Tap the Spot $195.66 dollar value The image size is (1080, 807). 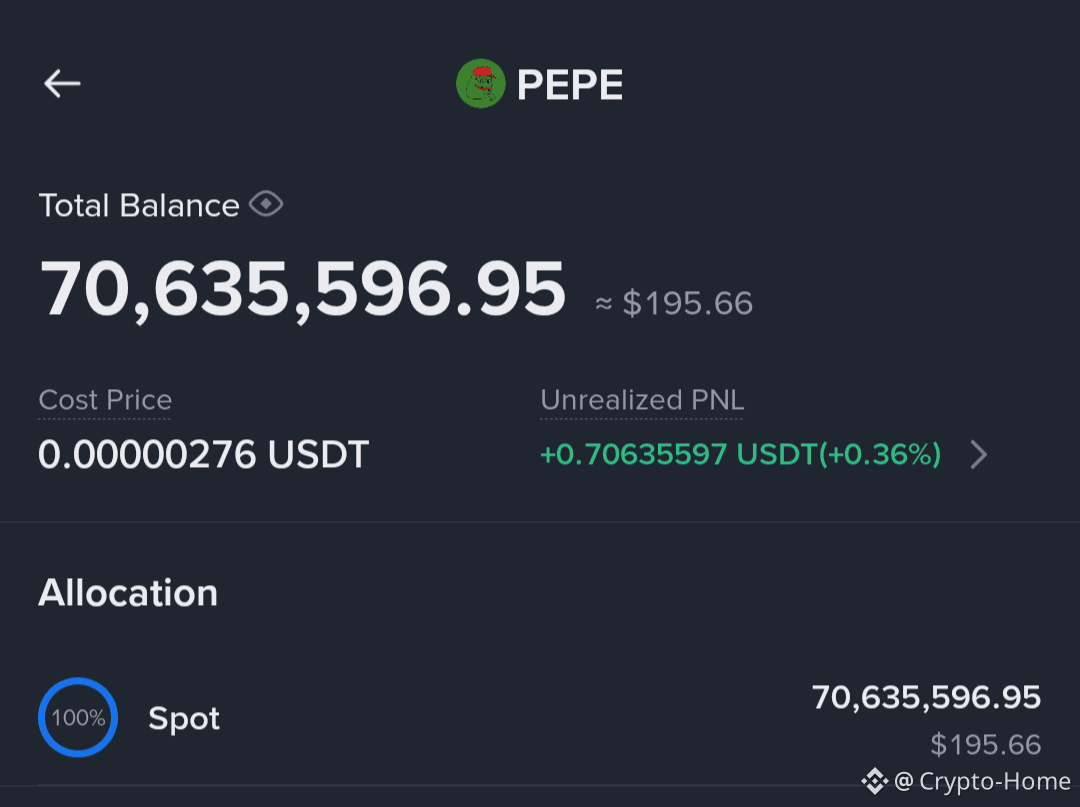[986, 744]
